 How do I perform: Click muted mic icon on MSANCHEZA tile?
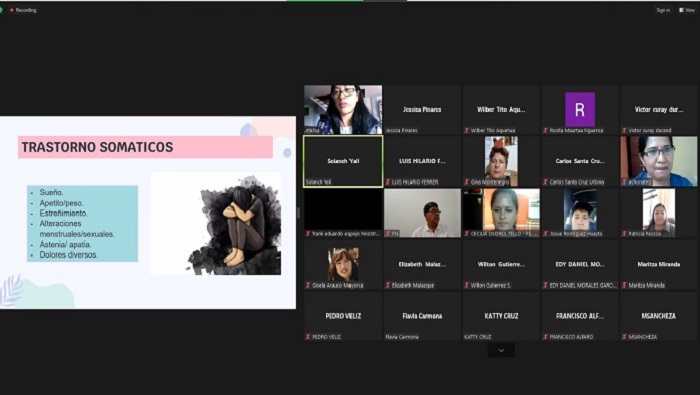click(x=625, y=337)
